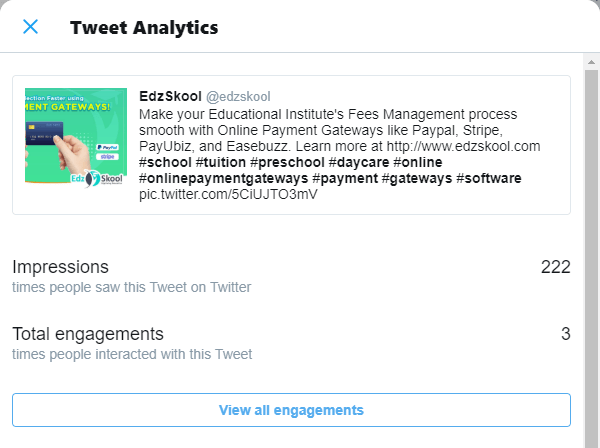
Task: Open the payment gateways tweet image thumbnail
Action: click(x=76, y=138)
